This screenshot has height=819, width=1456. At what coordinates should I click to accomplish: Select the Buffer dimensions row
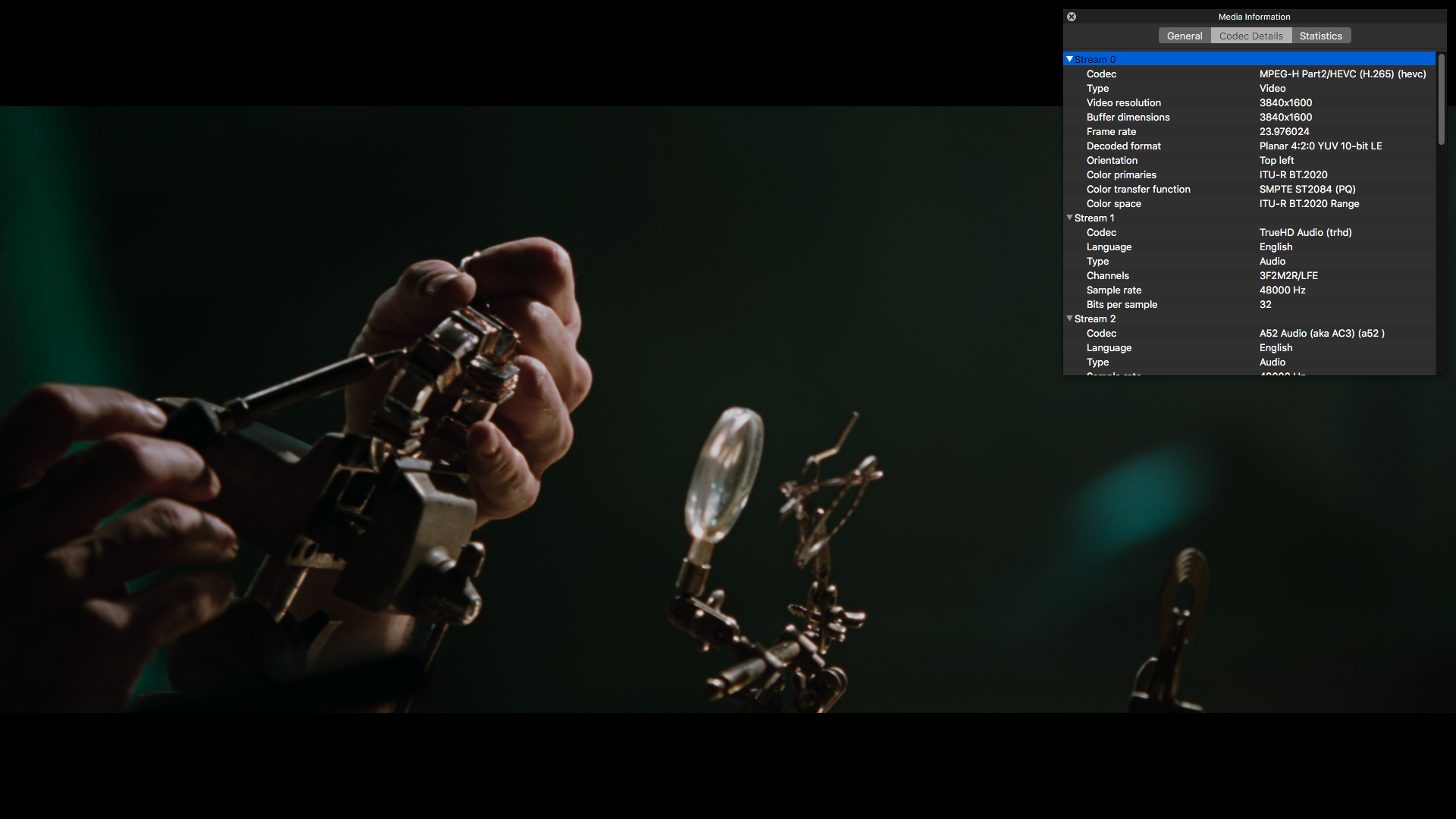click(x=1128, y=117)
